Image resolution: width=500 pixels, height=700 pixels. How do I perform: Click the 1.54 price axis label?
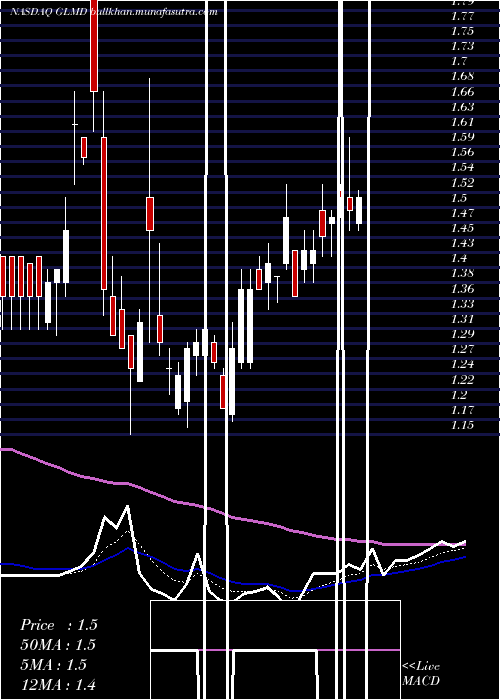click(x=462, y=167)
